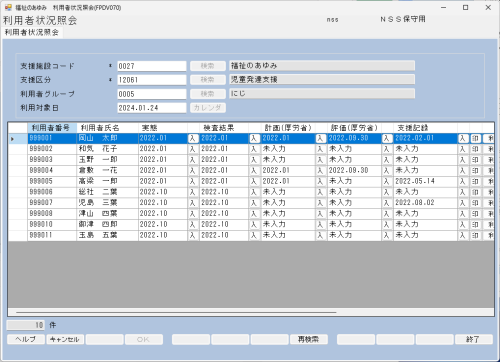Click the 印 button in row 999006
Image resolution: width=500 pixels, height=362 pixels.
click(476, 192)
